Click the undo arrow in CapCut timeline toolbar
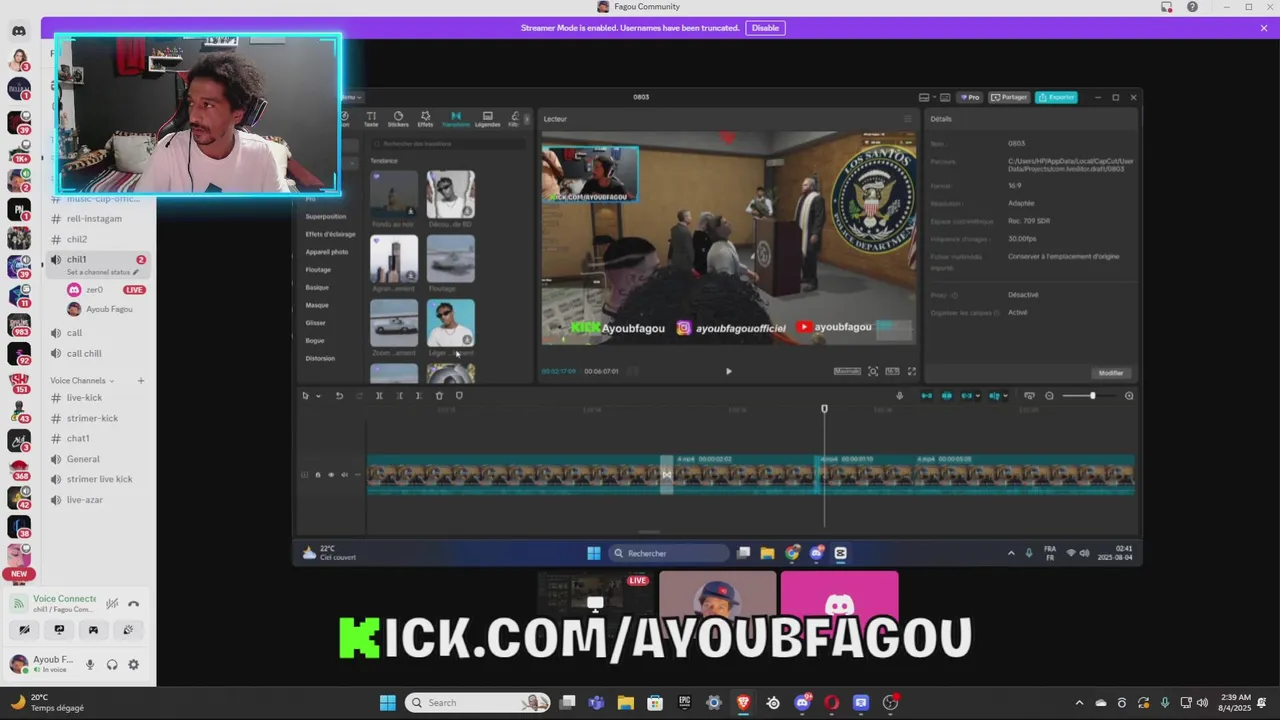This screenshot has height=720, width=1280. tap(339, 396)
